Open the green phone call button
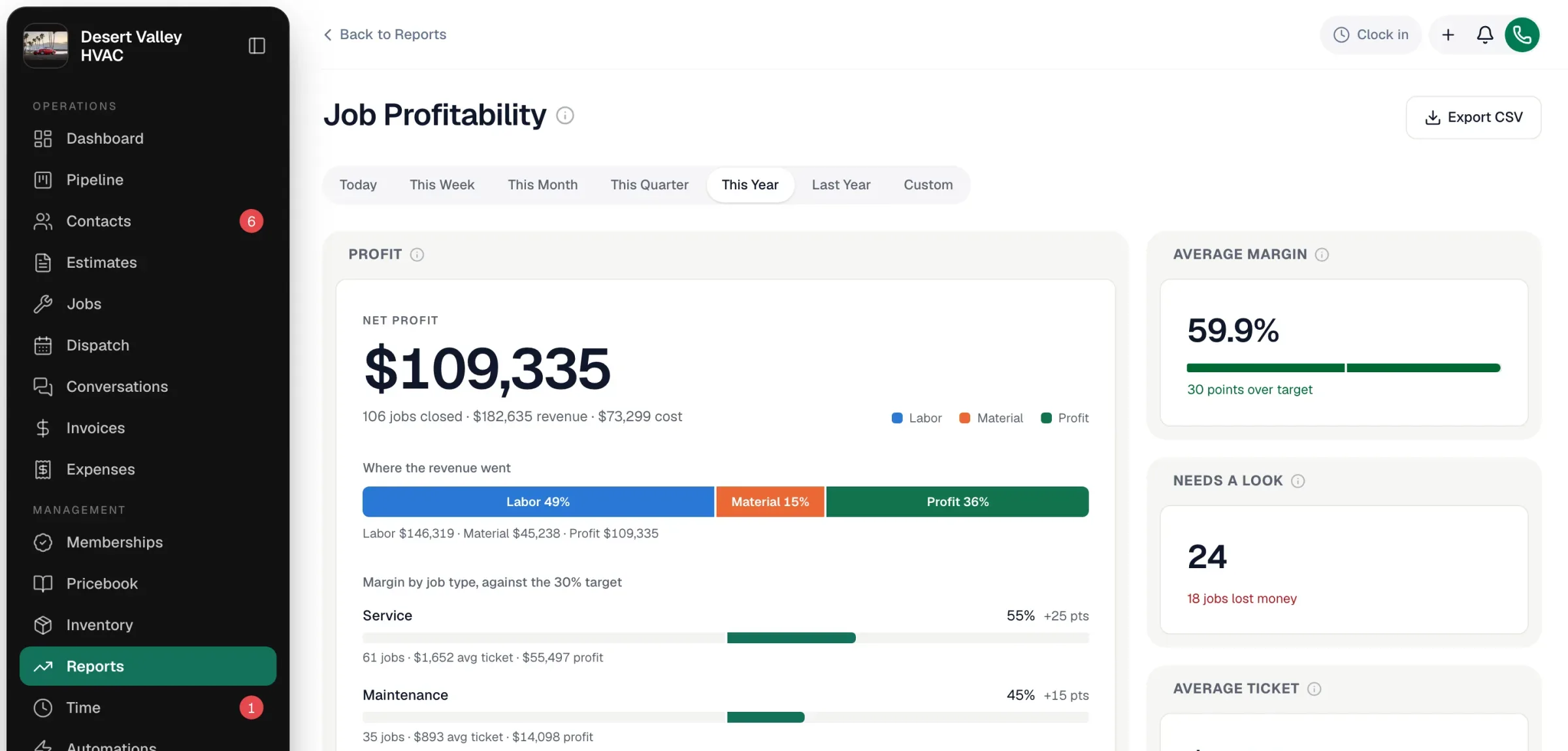 [1522, 35]
